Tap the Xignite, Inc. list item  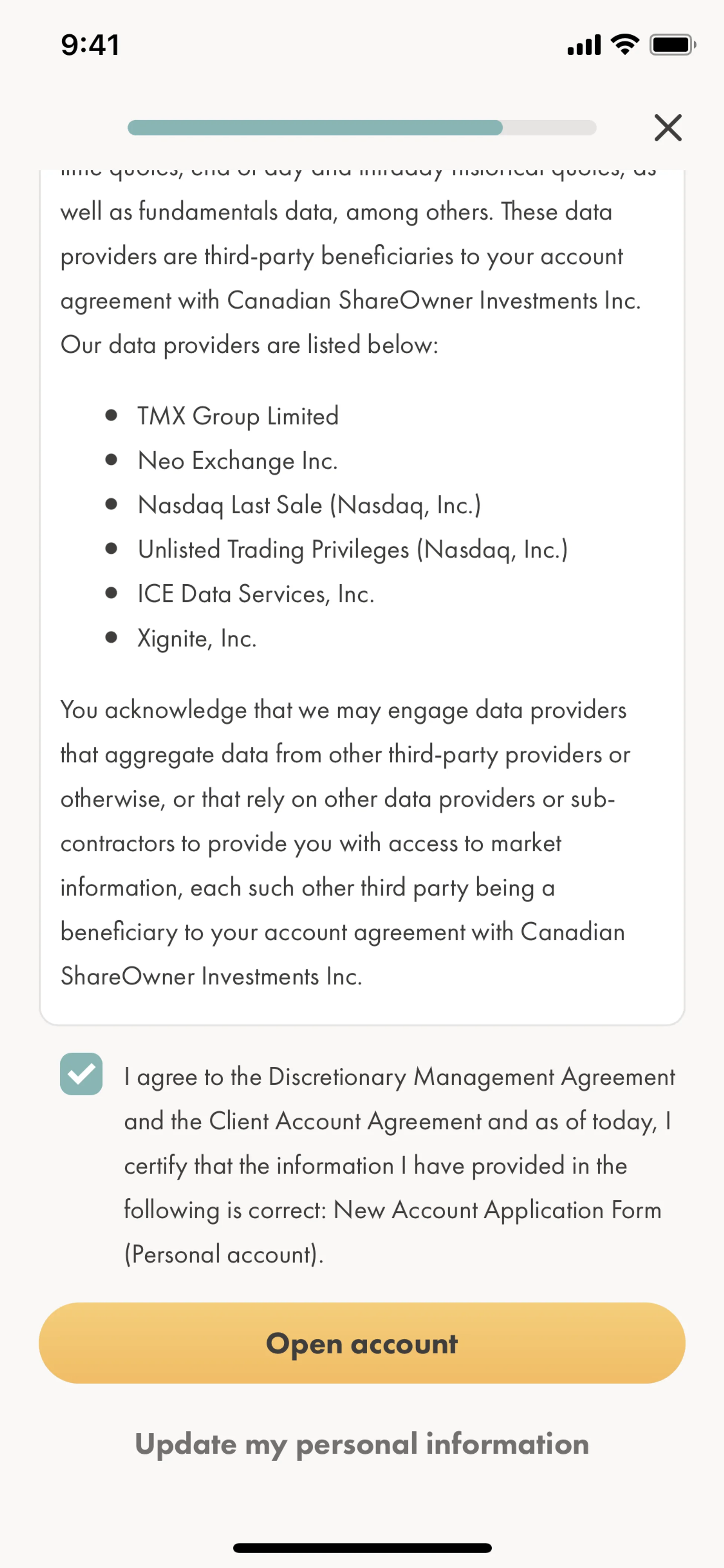coord(197,639)
